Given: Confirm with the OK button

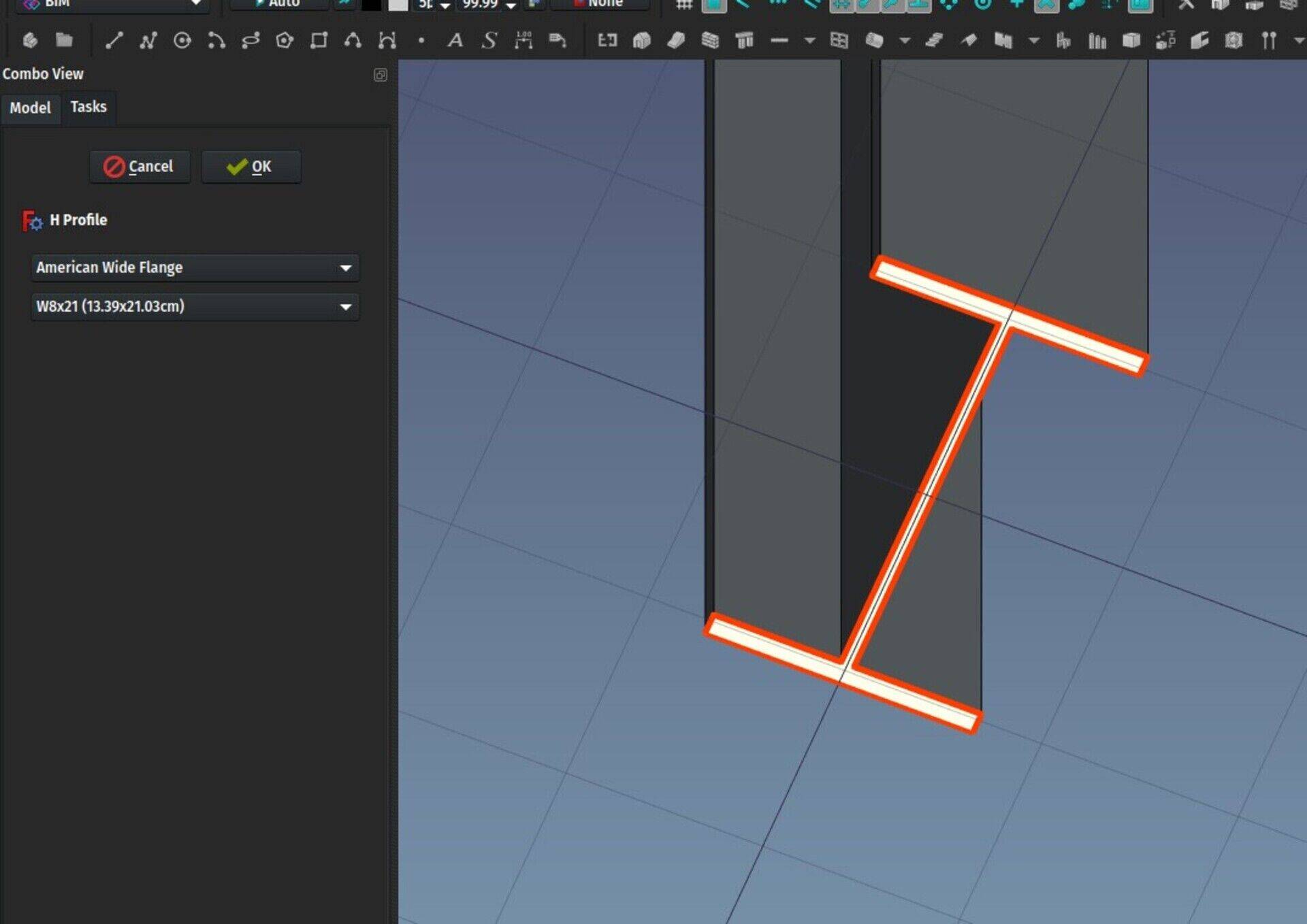Looking at the screenshot, I should pyautogui.click(x=251, y=167).
